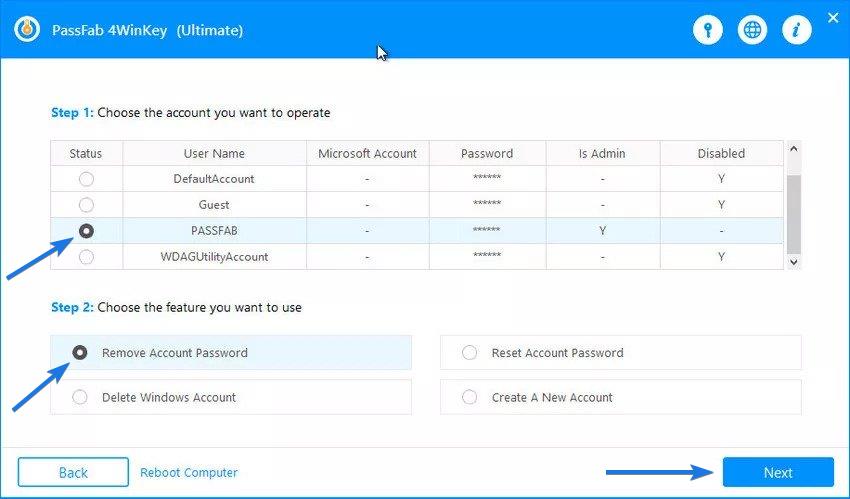Click the Next button
Viewport: 850px width, 499px height.
tap(778, 472)
